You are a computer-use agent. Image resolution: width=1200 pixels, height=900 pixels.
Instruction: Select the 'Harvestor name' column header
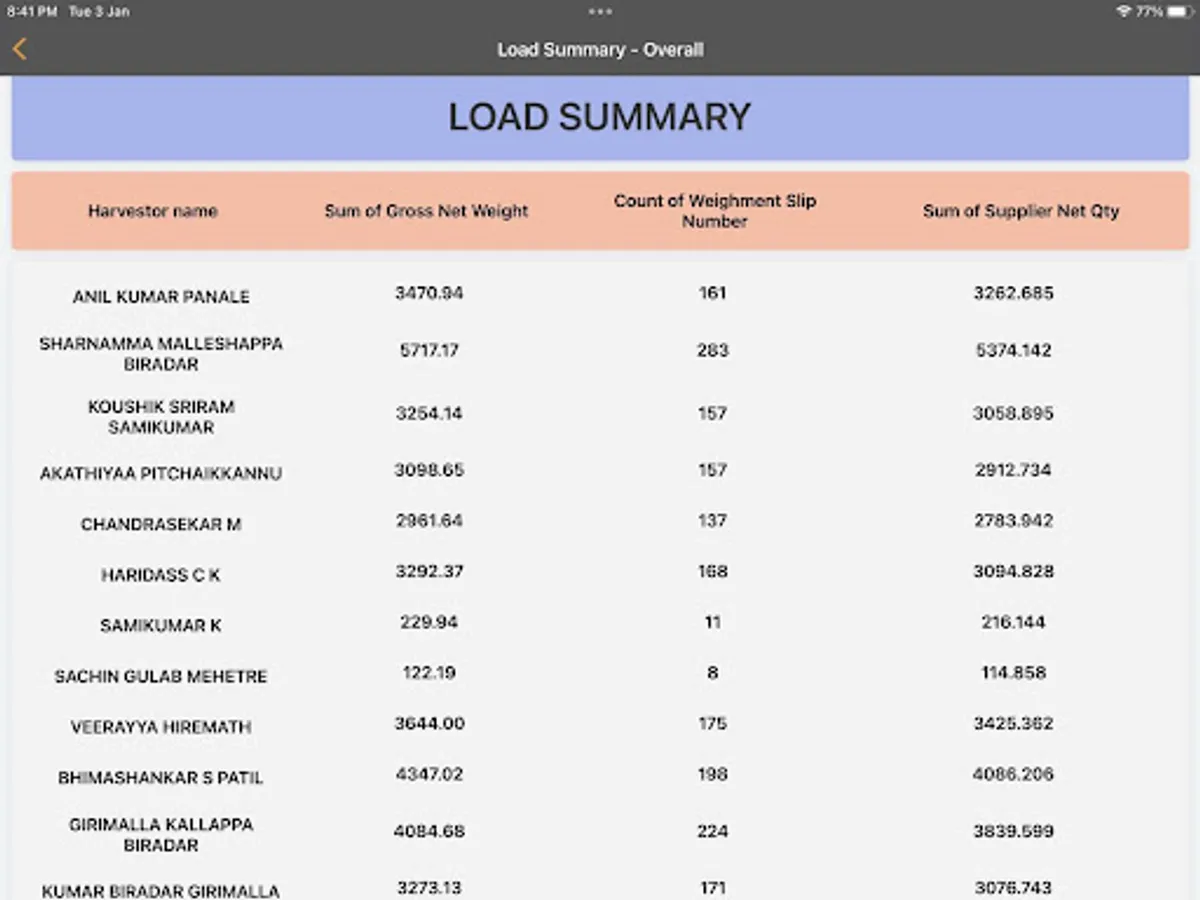pos(152,211)
